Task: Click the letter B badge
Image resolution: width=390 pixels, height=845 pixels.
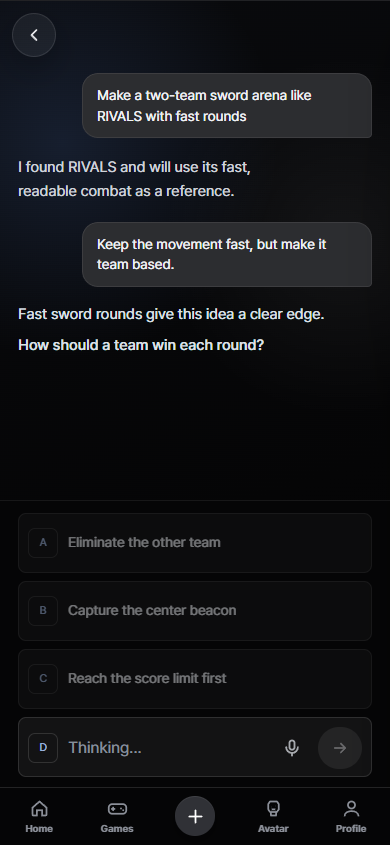Action: [43, 611]
